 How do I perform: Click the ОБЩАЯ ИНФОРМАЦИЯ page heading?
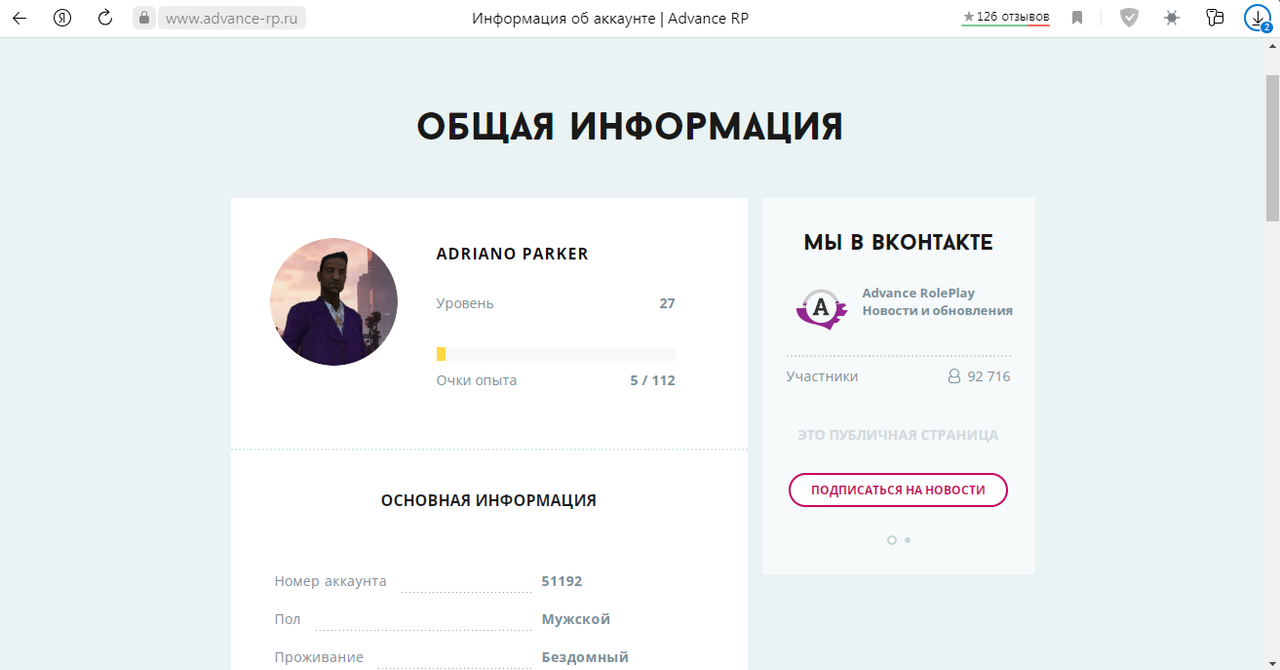[630, 127]
